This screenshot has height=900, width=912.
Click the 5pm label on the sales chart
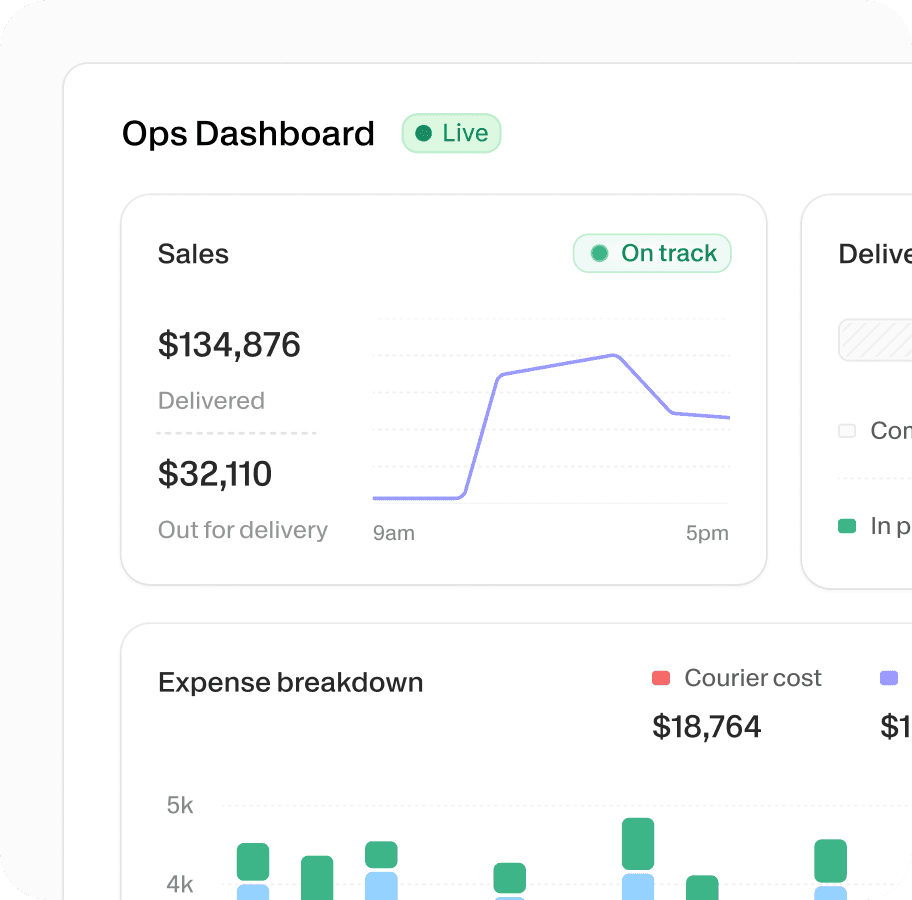point(707,533)
